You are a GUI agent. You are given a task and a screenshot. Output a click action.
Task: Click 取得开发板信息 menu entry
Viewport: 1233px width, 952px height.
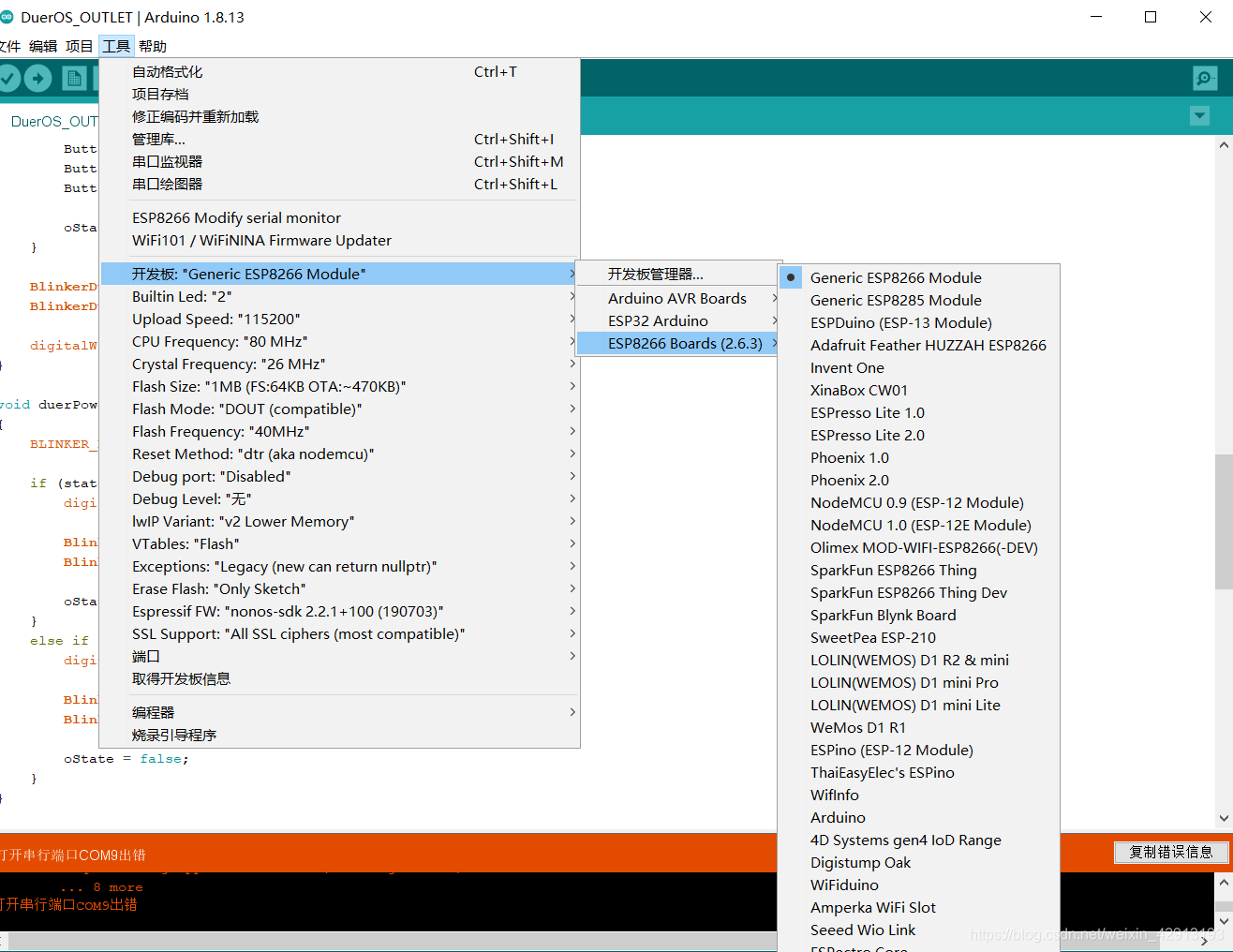(339, 678)
